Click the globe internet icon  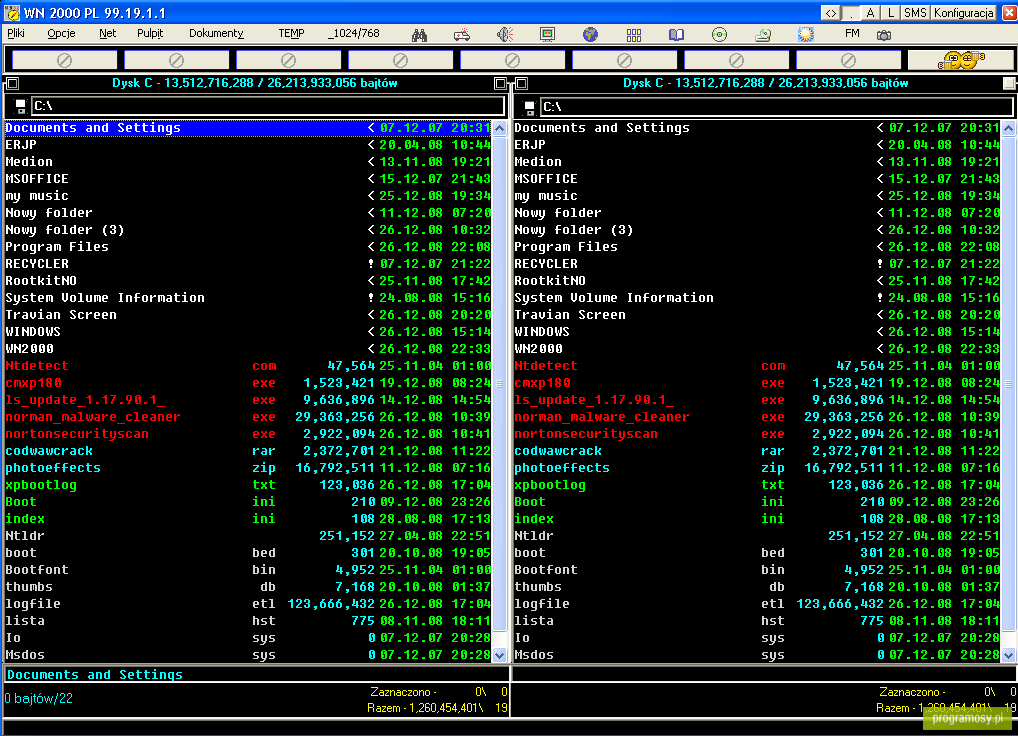pyautogui.click(x=590, y=34)
